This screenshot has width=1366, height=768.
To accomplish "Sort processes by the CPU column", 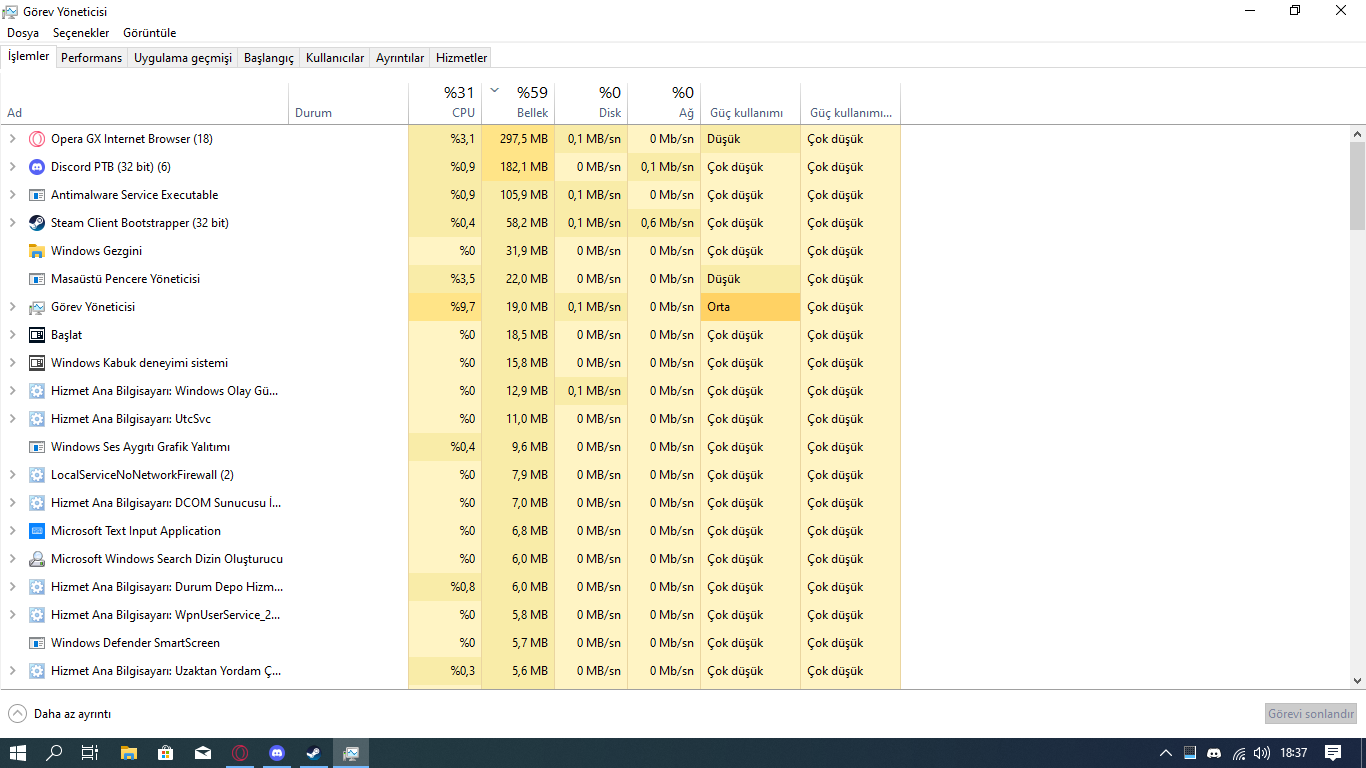I will click(x=445, y=103).
